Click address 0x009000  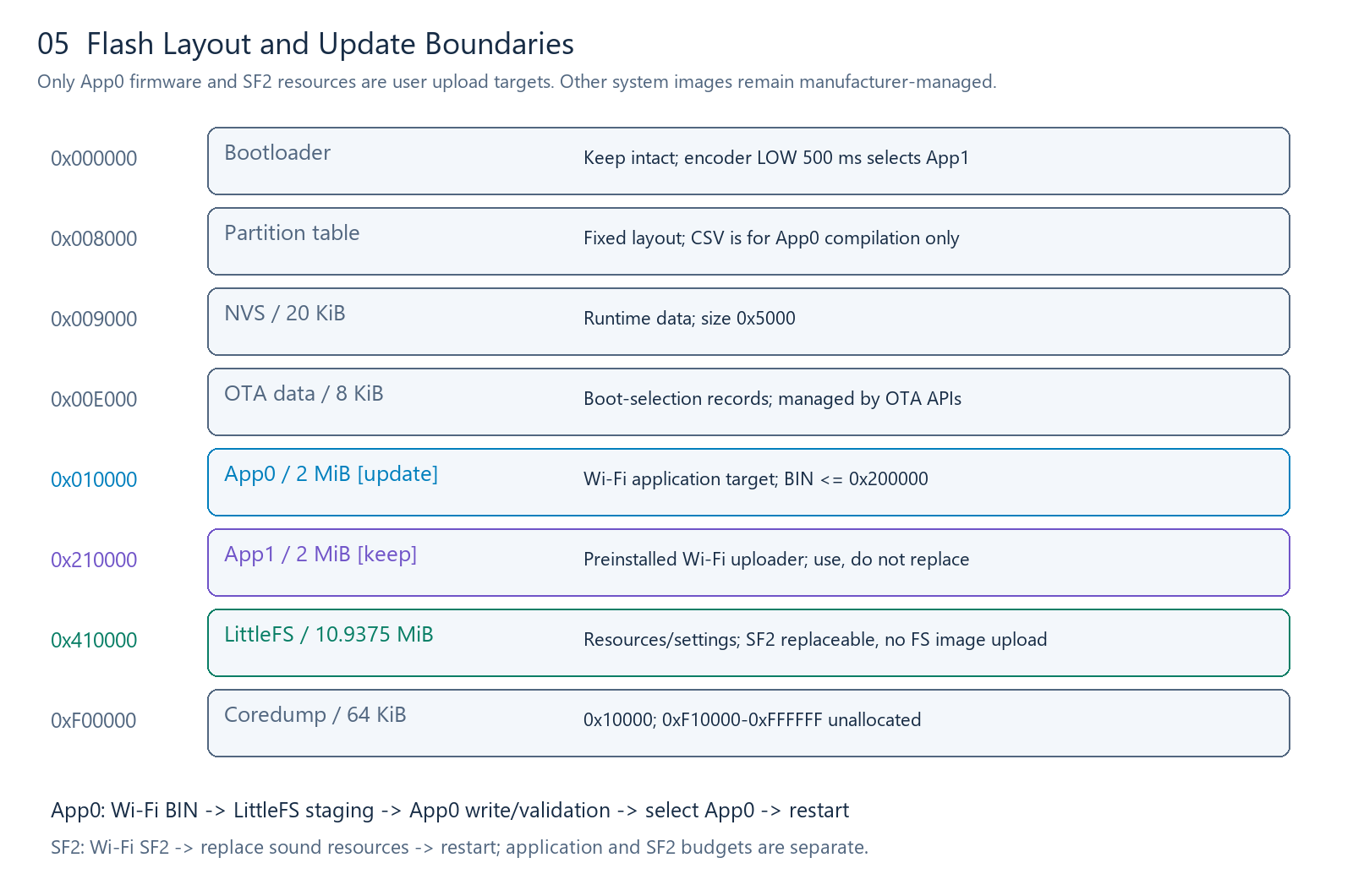94,320
